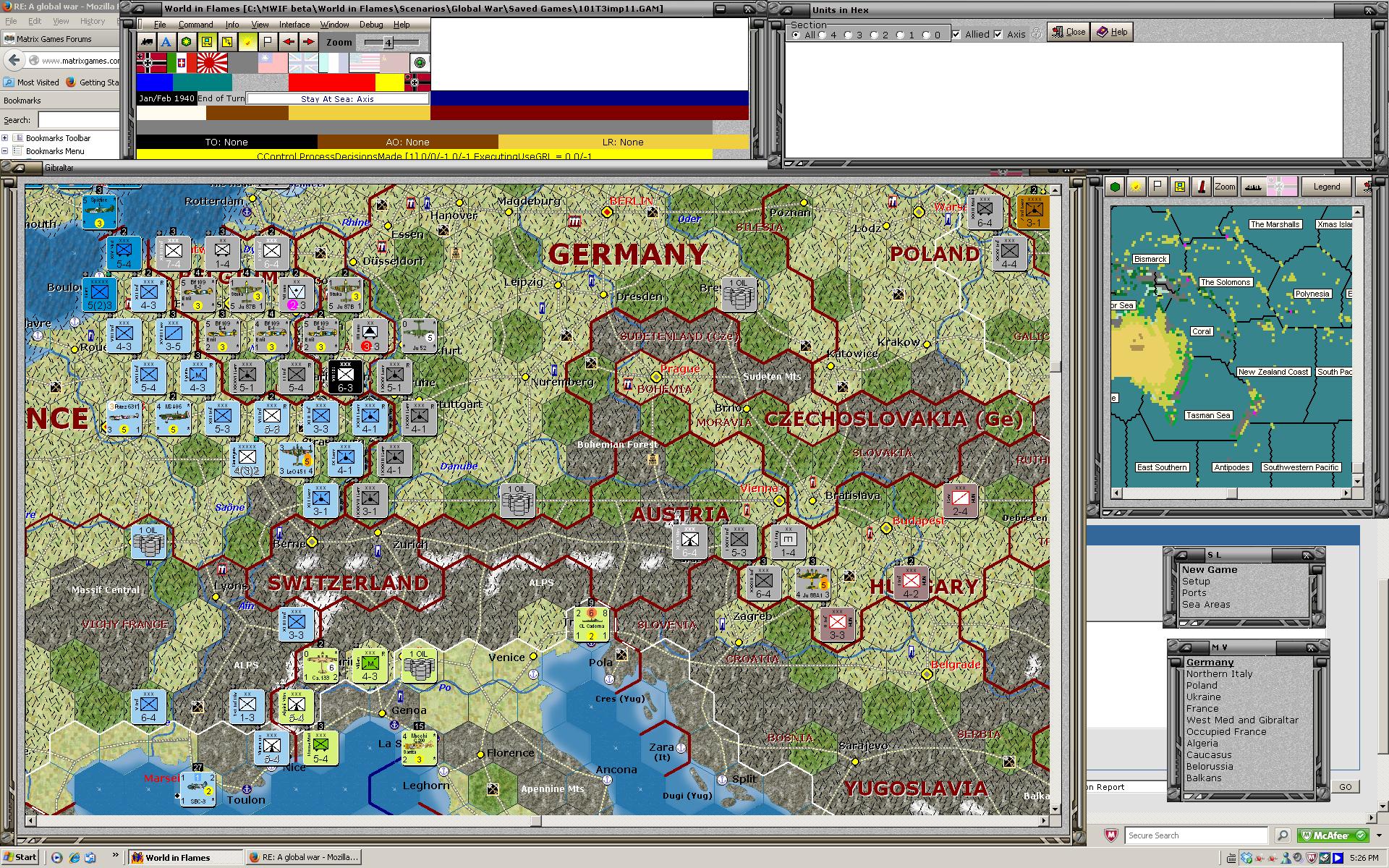Click the McAfee Secure Search field
The height and width of the screenshot is (868, 1389).
[x=1195, y=835]
